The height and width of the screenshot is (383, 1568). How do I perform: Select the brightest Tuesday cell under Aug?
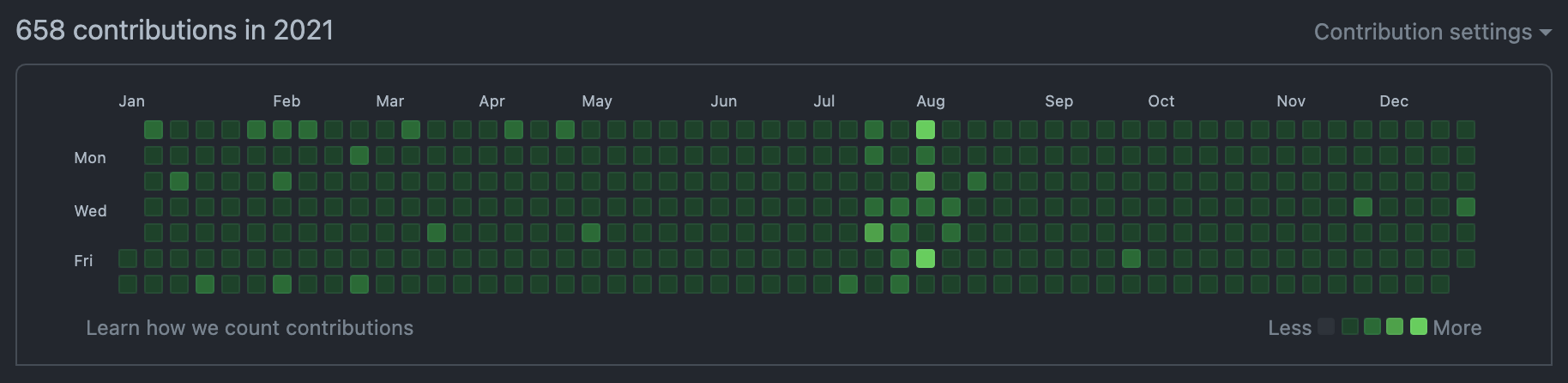tap(926, 181)
